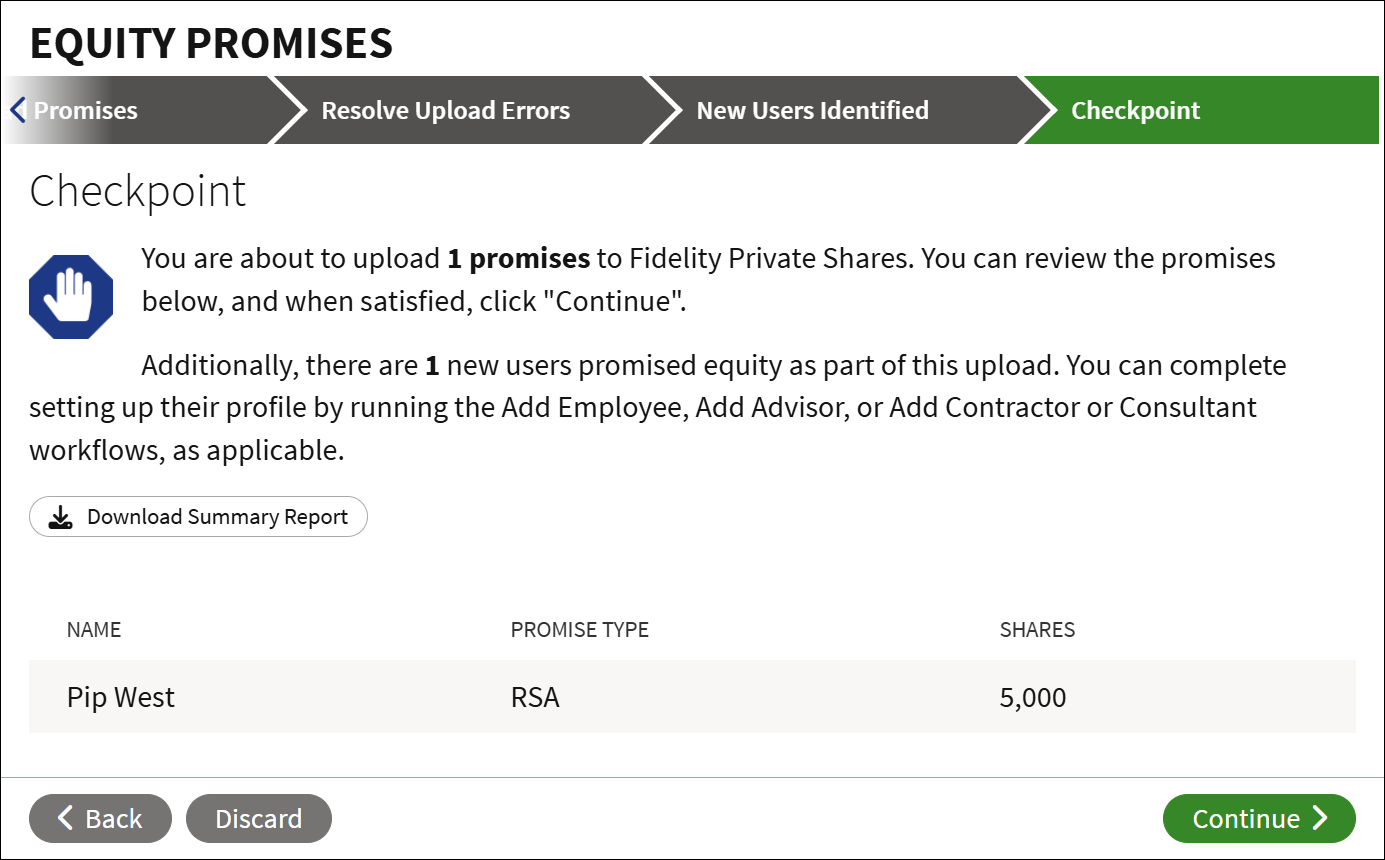Select the Pip West row
1385x860 pixels.
point(692,697)
